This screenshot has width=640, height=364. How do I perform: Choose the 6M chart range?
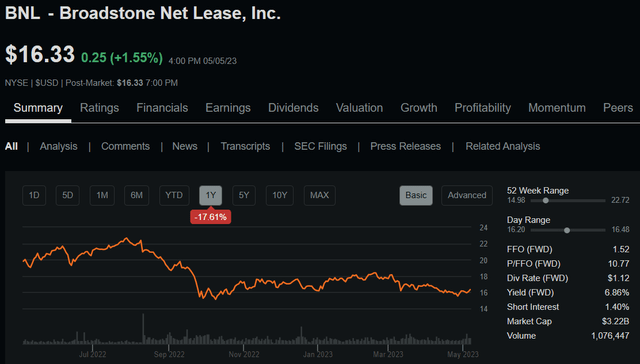tap(136, 195)
